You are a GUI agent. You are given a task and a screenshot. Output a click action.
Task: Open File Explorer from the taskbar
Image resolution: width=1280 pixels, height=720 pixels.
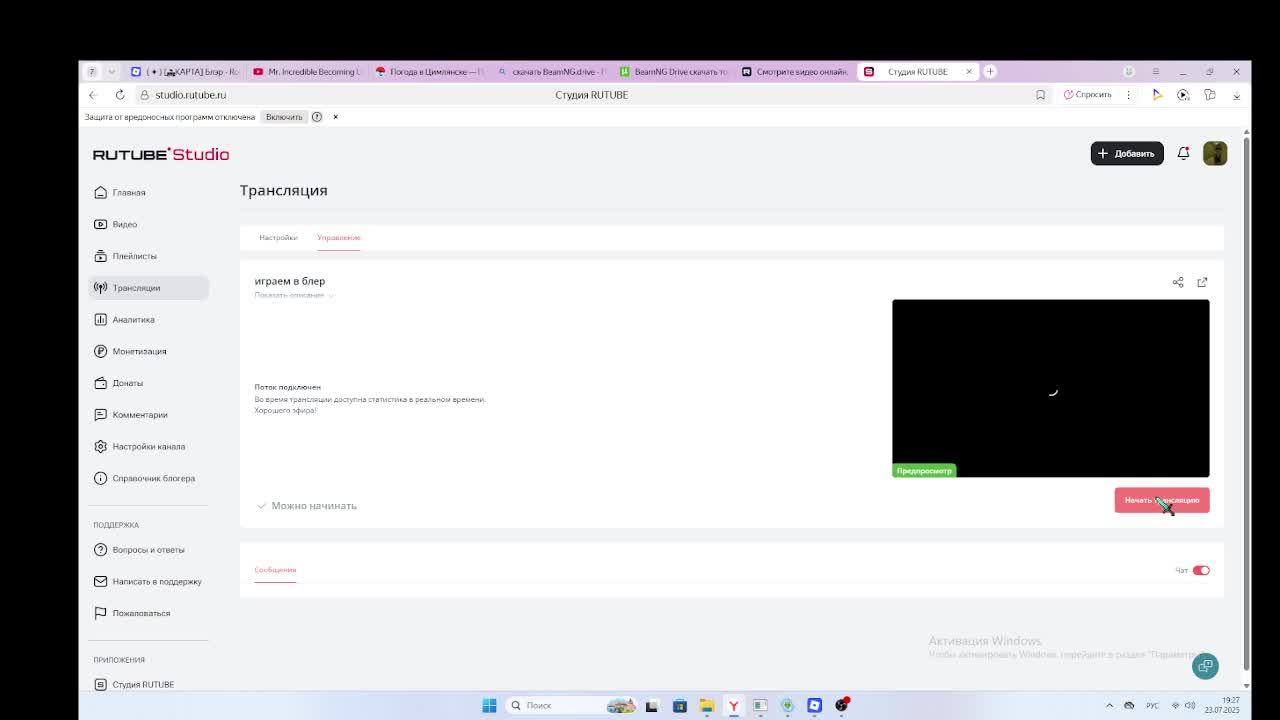point(706,705)
